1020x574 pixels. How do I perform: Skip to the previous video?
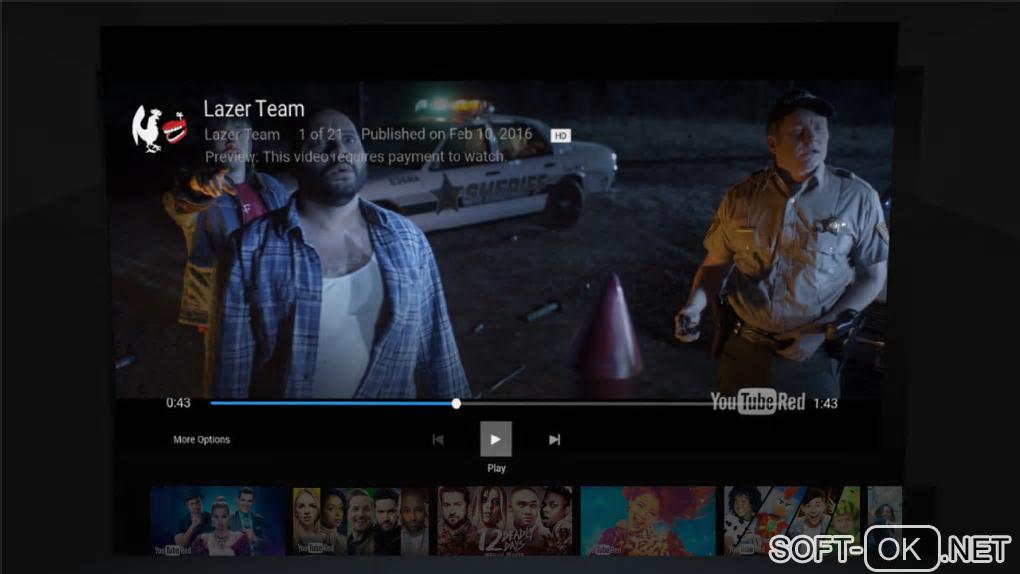(x=438, y=440)
